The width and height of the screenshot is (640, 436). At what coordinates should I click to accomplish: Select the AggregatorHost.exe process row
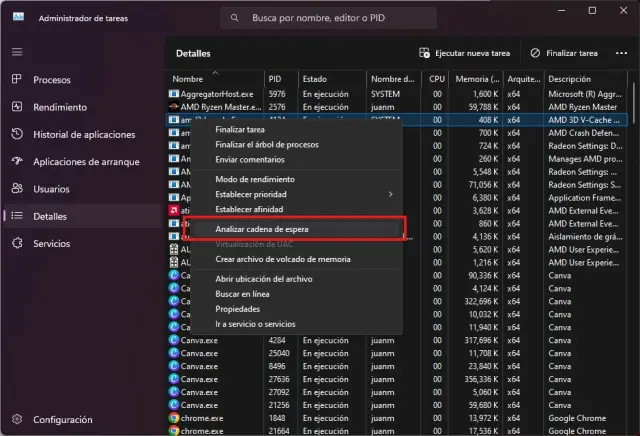[215, 93]
